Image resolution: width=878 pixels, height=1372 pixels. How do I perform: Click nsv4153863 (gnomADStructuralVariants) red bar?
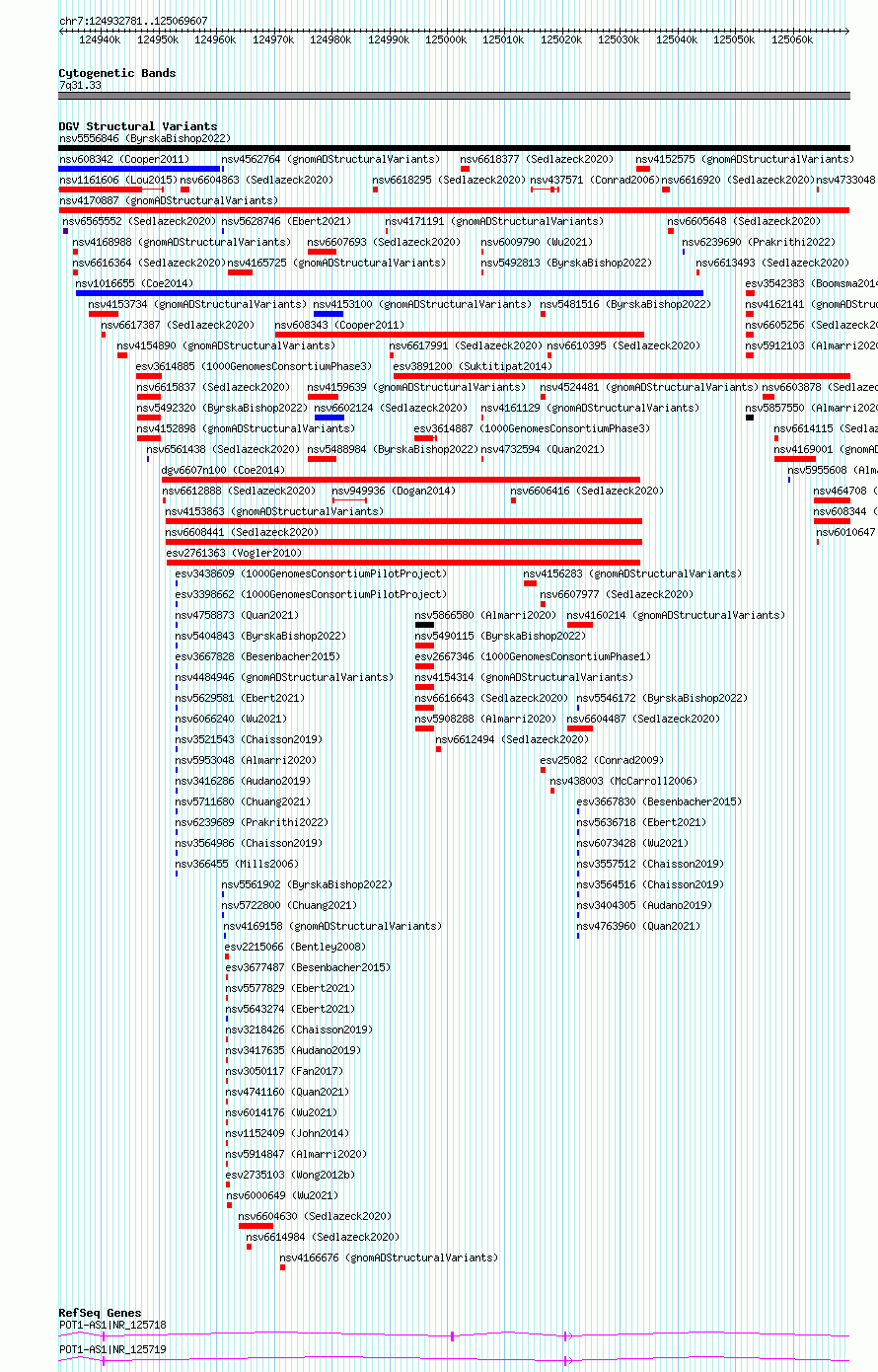(x=403, y=521)
